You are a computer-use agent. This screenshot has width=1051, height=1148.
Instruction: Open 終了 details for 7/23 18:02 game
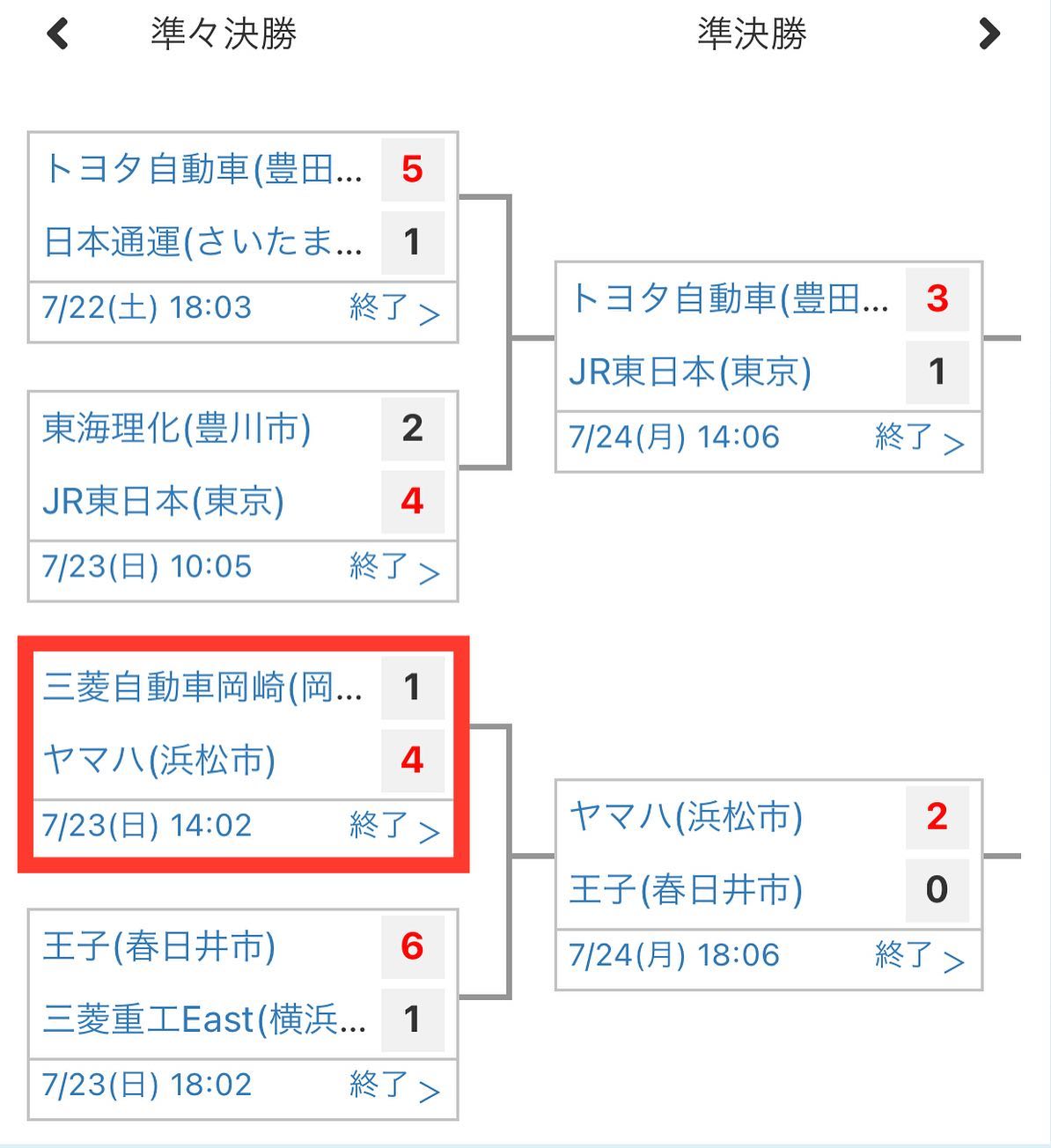pyautogui.click(x=393, y=1085)
